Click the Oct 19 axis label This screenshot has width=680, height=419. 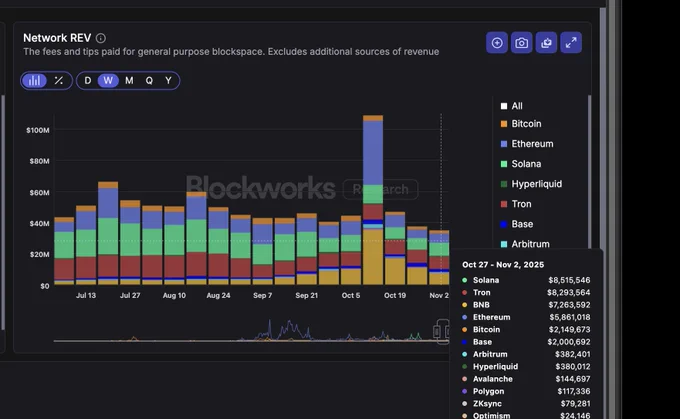395,295
